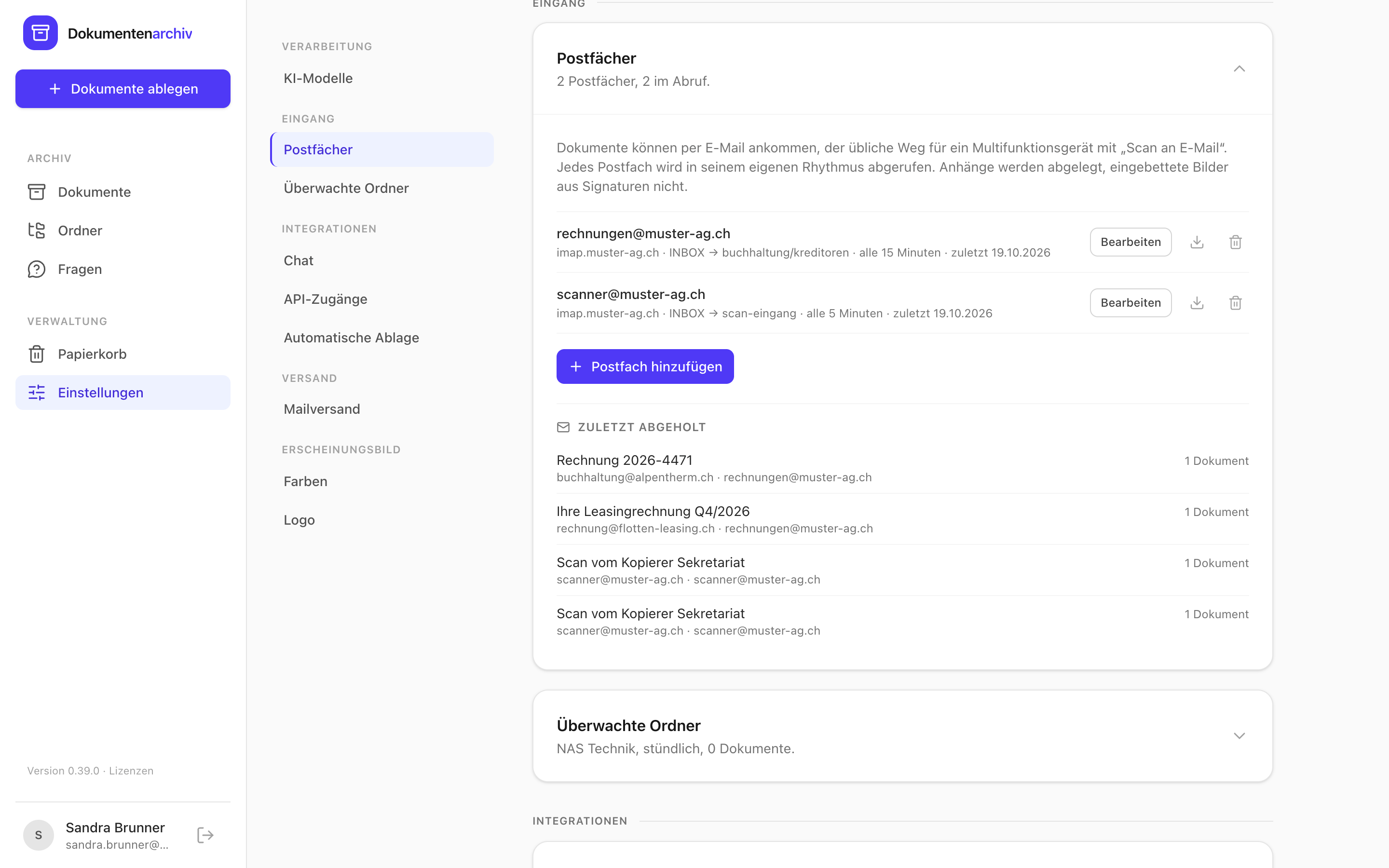
Task: Open the Papierkorb trash icon
Action: pyautogui.click(x=37, y=353)
